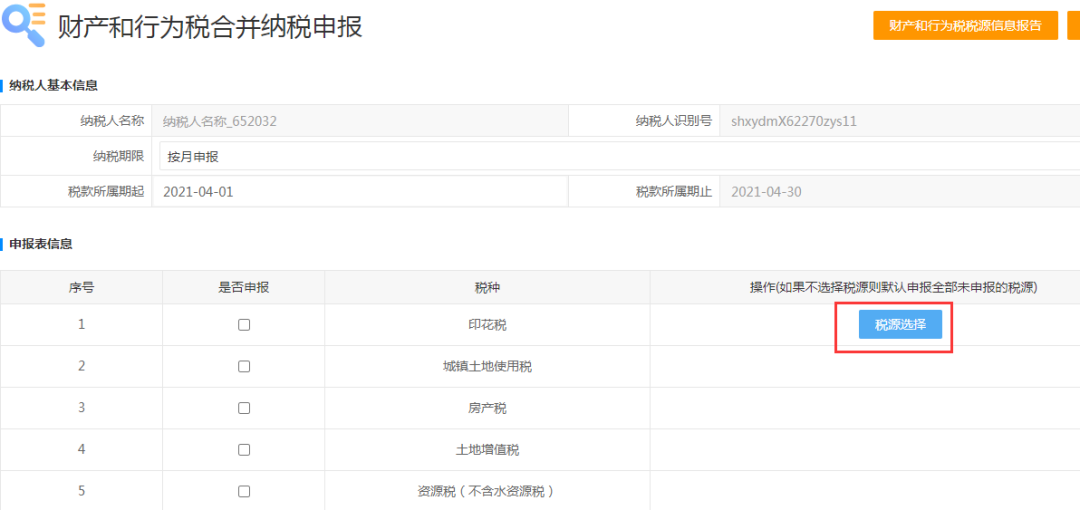Viewport: 1080px width, 510px height.
Task: Check the 印花税 declaration checkbox
Action: pos(244,325)
